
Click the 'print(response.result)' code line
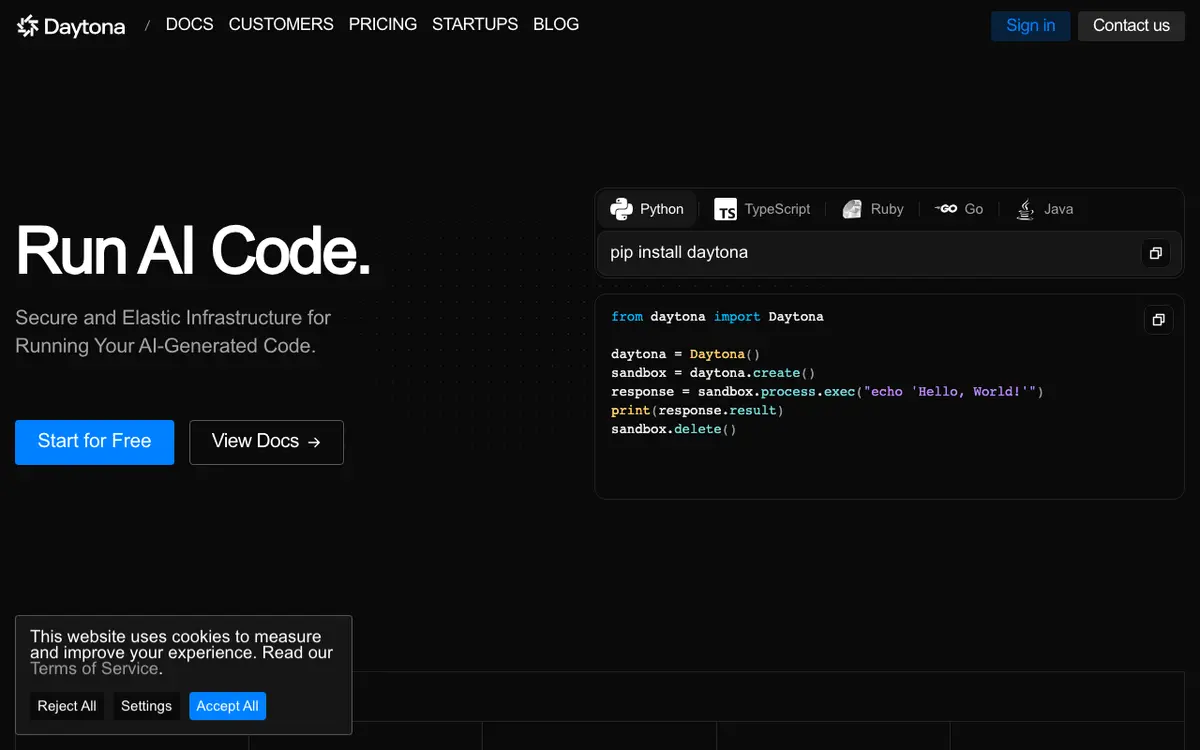coord(697,411)
